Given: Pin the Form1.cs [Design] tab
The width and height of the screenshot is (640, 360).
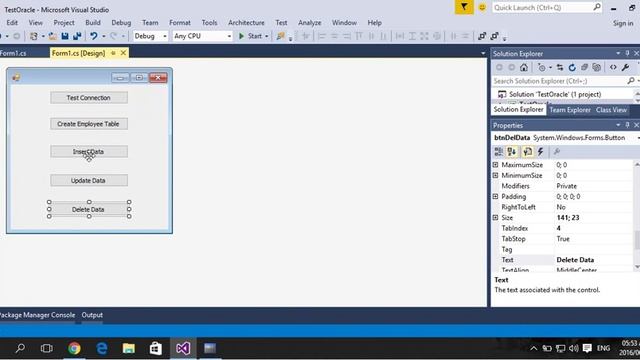Looking at the screenshot, I should click(x=113, y=53).
